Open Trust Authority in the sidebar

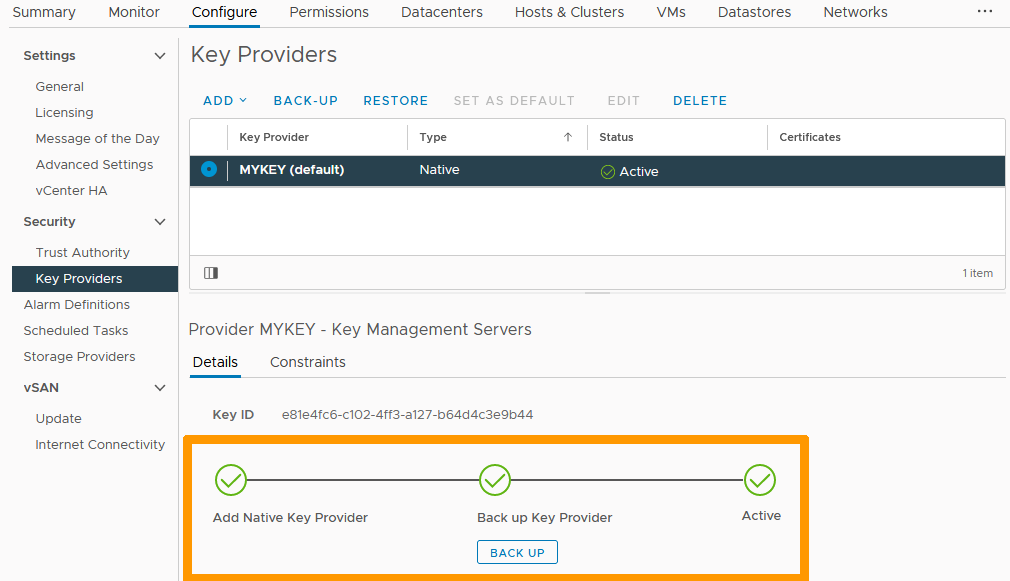(83, 253)
